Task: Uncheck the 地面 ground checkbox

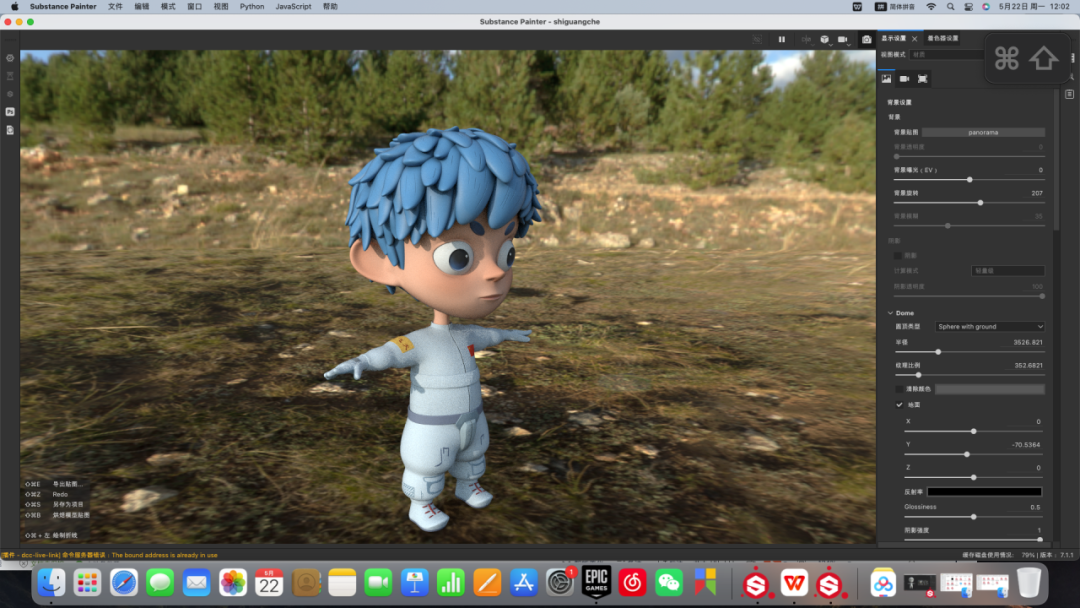Action: tap(899, 405)
